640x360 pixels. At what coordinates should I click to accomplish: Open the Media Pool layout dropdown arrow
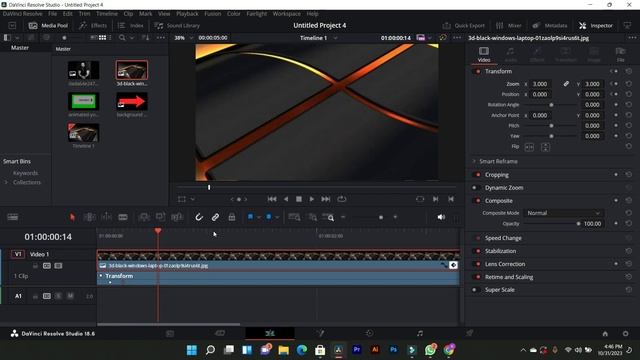[17, 38]
